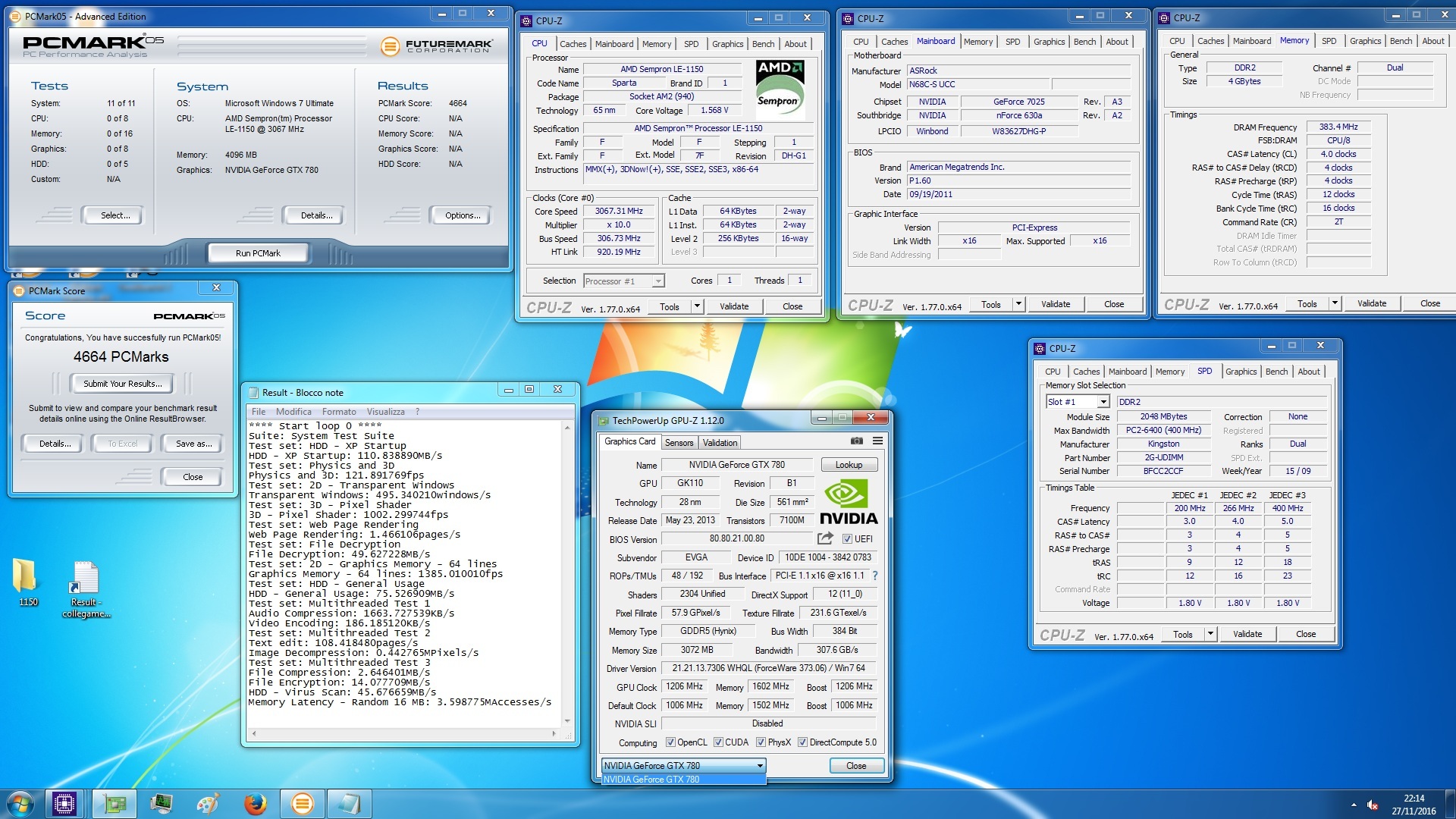Expand Tools arrow in CPU-Z Memory window
This screenshot has height=819, width=1456.
1335,303
